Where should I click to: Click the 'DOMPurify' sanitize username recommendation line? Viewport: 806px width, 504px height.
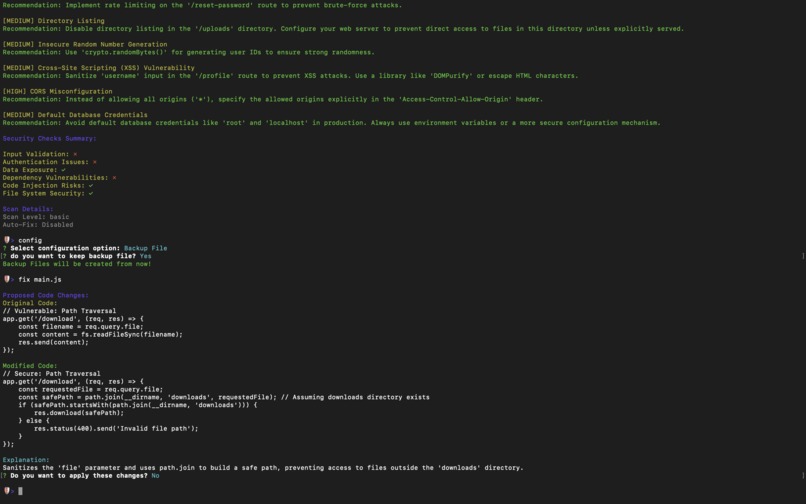point(290,76)
